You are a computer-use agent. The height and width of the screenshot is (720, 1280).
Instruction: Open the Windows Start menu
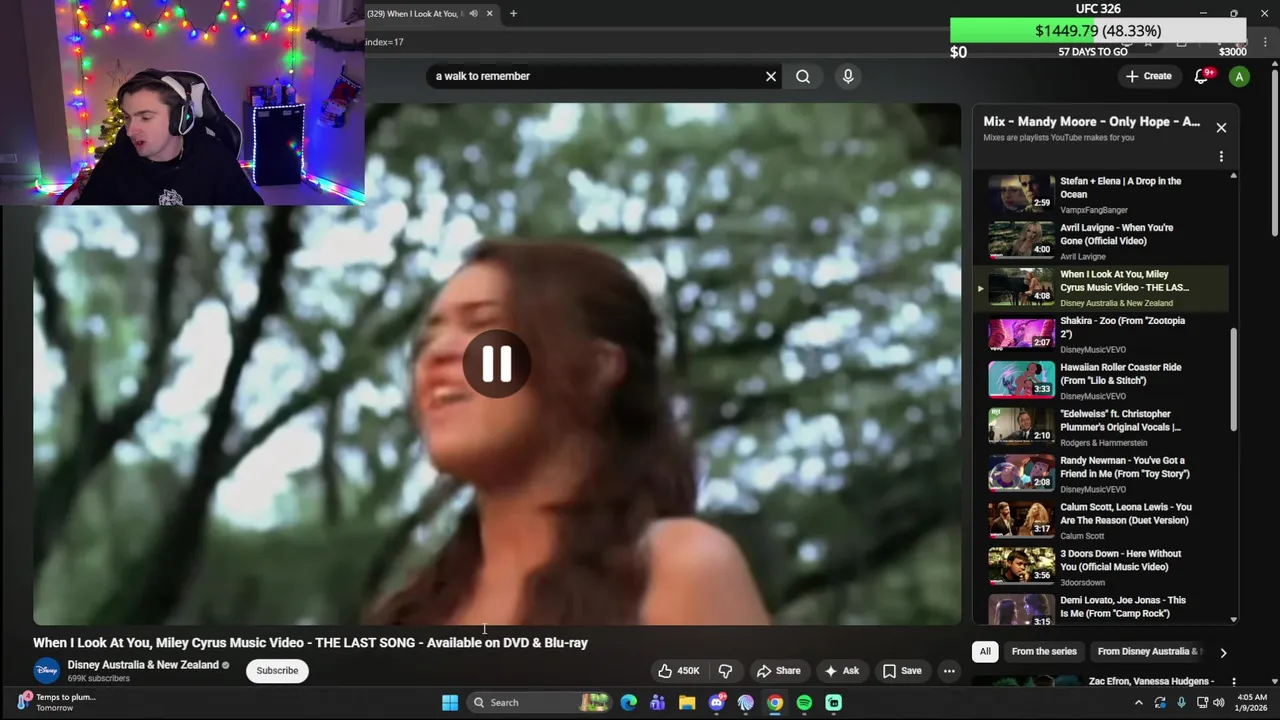(x=450, y=702)
